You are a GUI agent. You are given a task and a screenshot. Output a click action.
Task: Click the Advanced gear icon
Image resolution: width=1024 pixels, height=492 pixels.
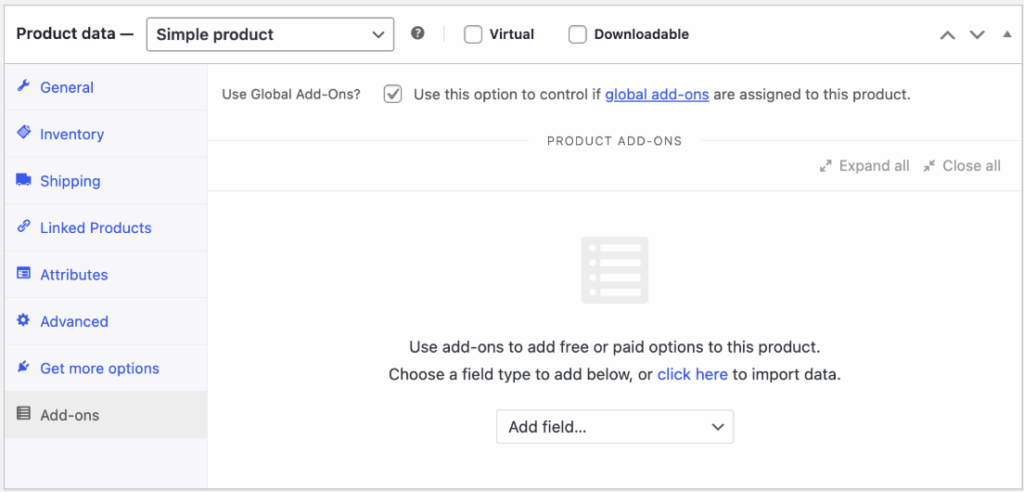point(24,320)
